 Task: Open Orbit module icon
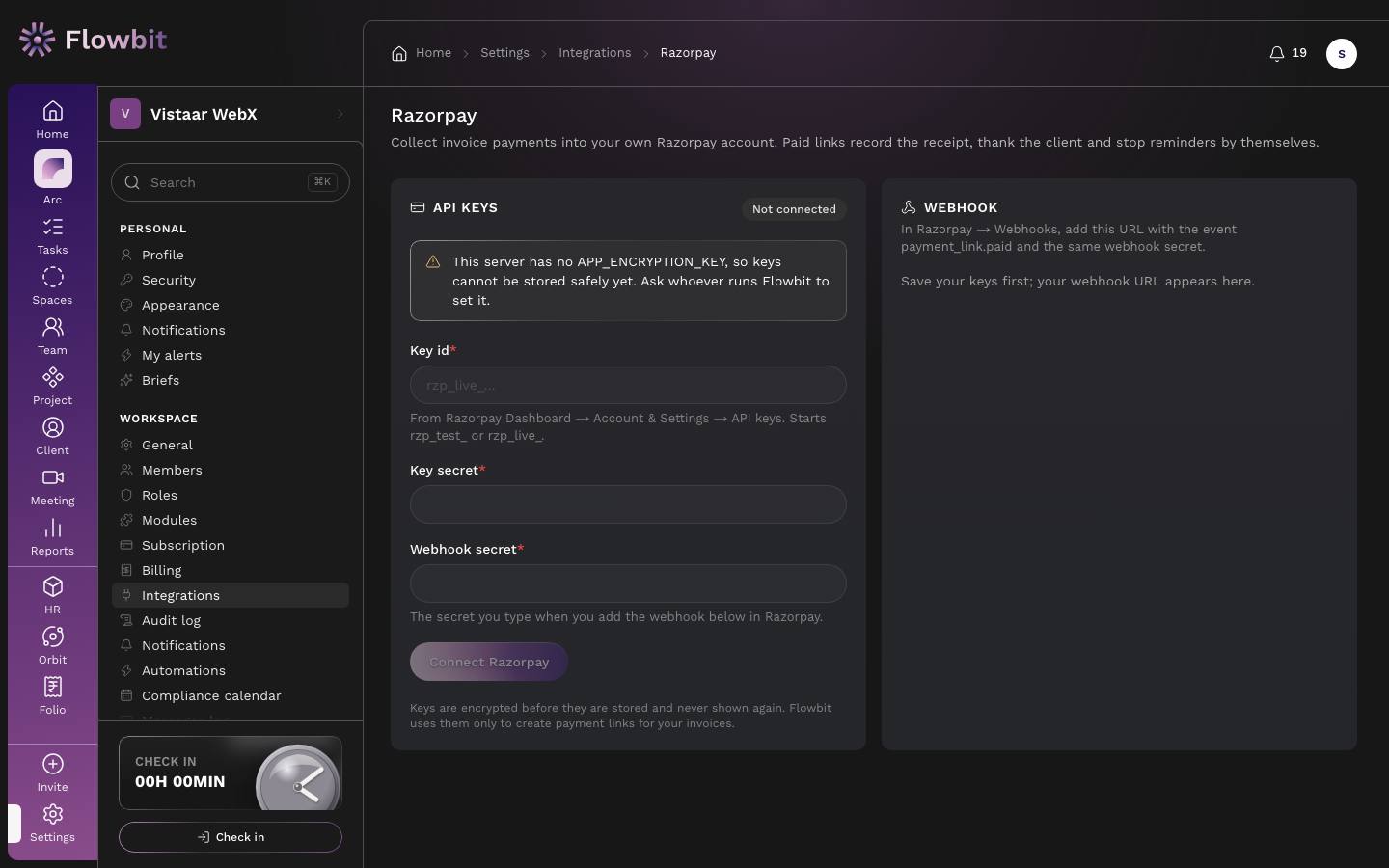(53, 637)
